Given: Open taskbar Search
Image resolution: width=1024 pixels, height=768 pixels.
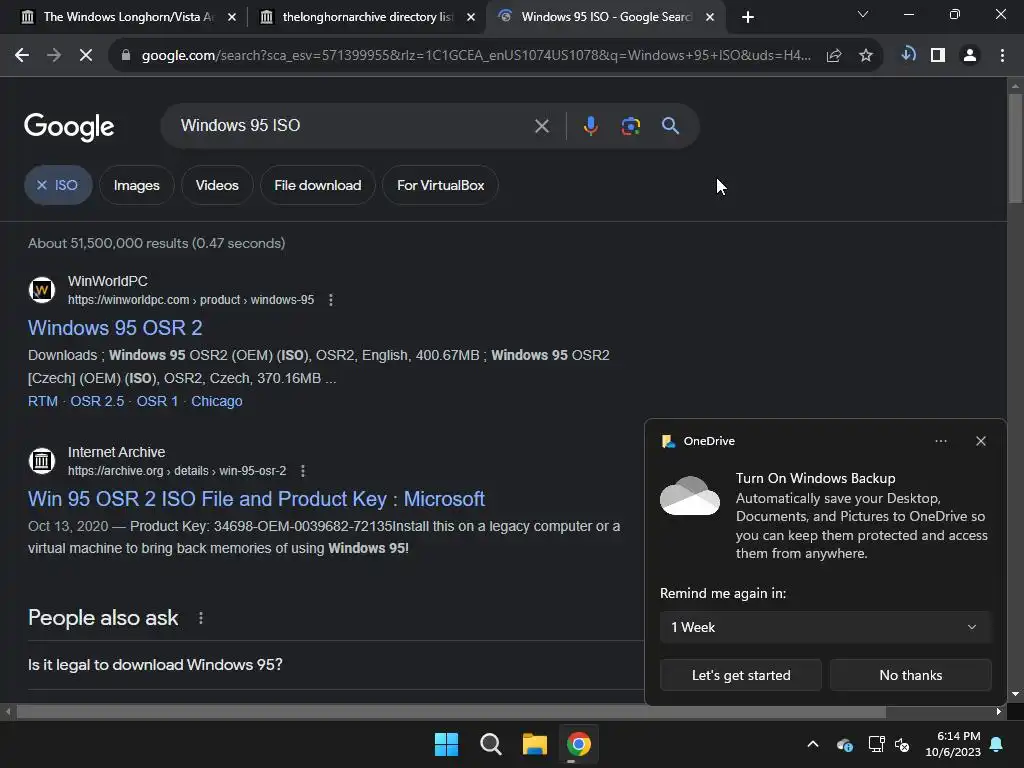Looking at the screenshot, I should coord(490,744).
